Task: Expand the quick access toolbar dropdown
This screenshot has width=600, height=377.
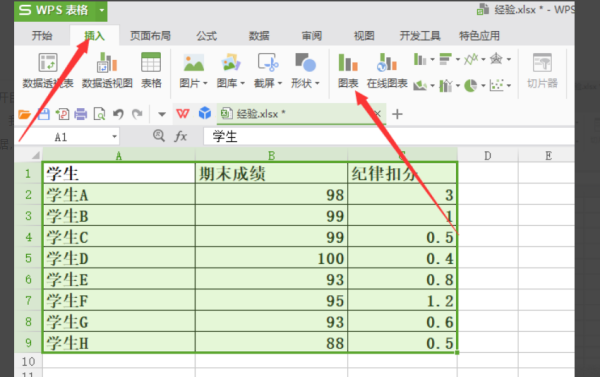Action: 162,114
